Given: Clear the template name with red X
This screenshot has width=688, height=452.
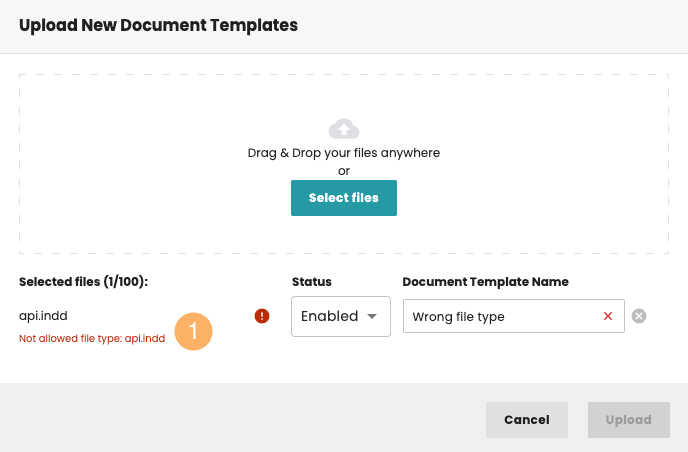Looking at the screenshot, I should [x=608, y=316].
